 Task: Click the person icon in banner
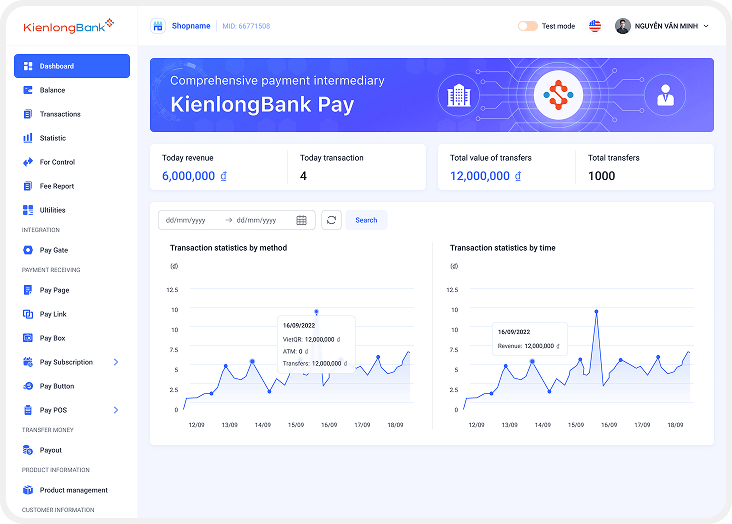(x=665, y=95)
